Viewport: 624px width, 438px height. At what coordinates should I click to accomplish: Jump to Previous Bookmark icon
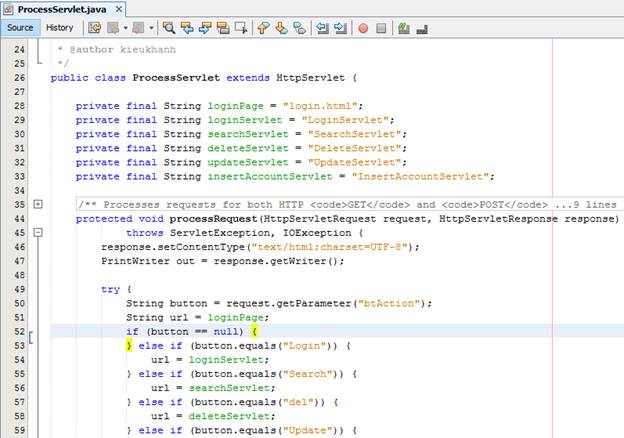[x=263, y=28]
